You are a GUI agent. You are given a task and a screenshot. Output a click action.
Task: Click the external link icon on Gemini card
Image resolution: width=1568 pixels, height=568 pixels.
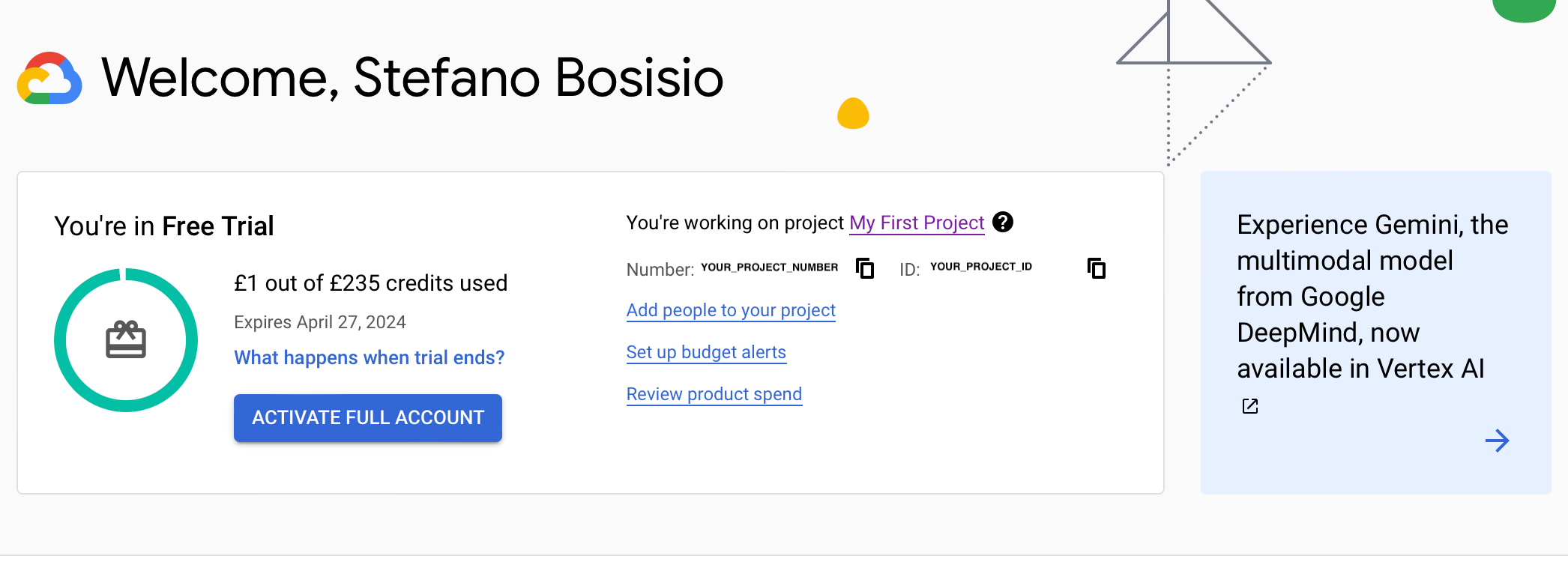[x=1249, y=406]
